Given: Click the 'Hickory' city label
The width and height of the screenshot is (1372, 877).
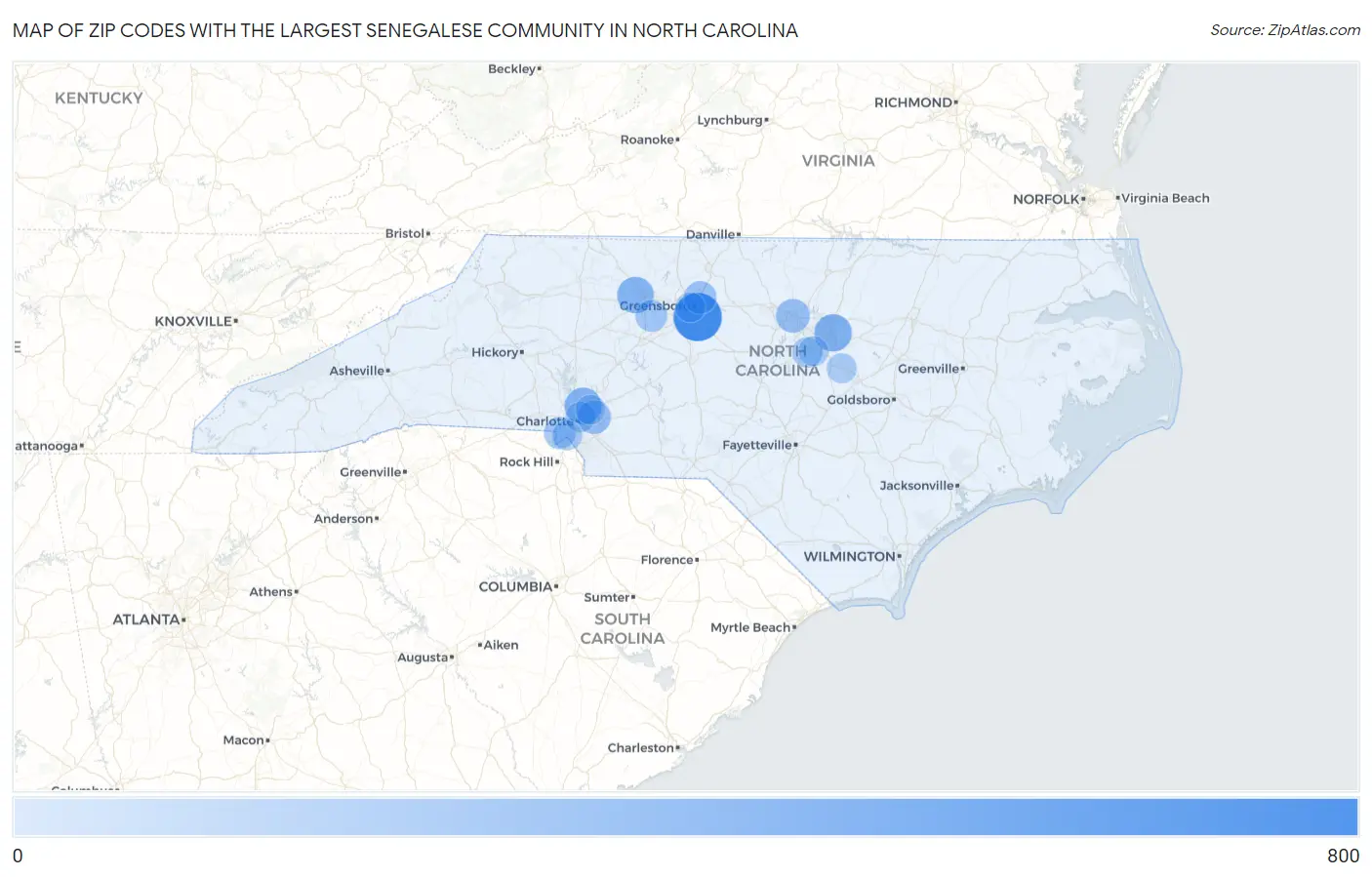Looking at the screenshot, I should pos(495,352).
